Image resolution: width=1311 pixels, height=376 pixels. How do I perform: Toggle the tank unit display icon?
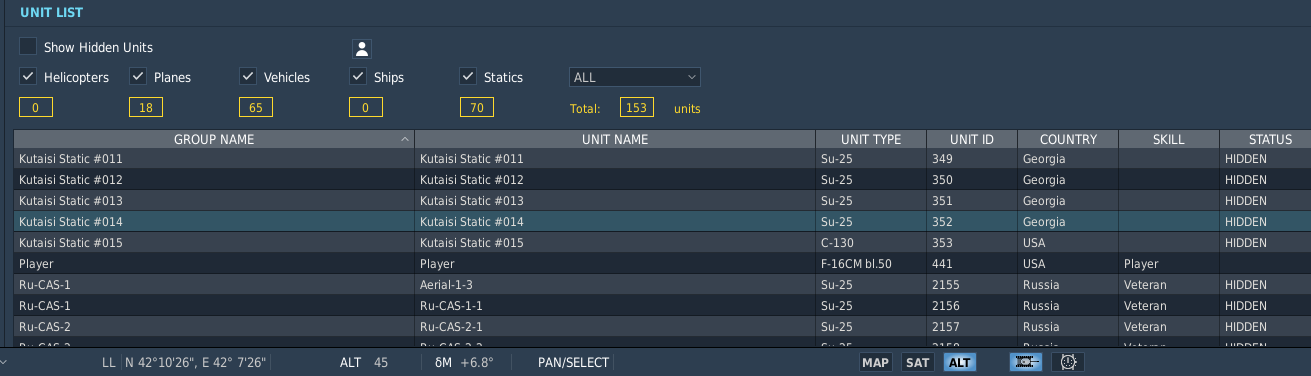[1026, 362]
